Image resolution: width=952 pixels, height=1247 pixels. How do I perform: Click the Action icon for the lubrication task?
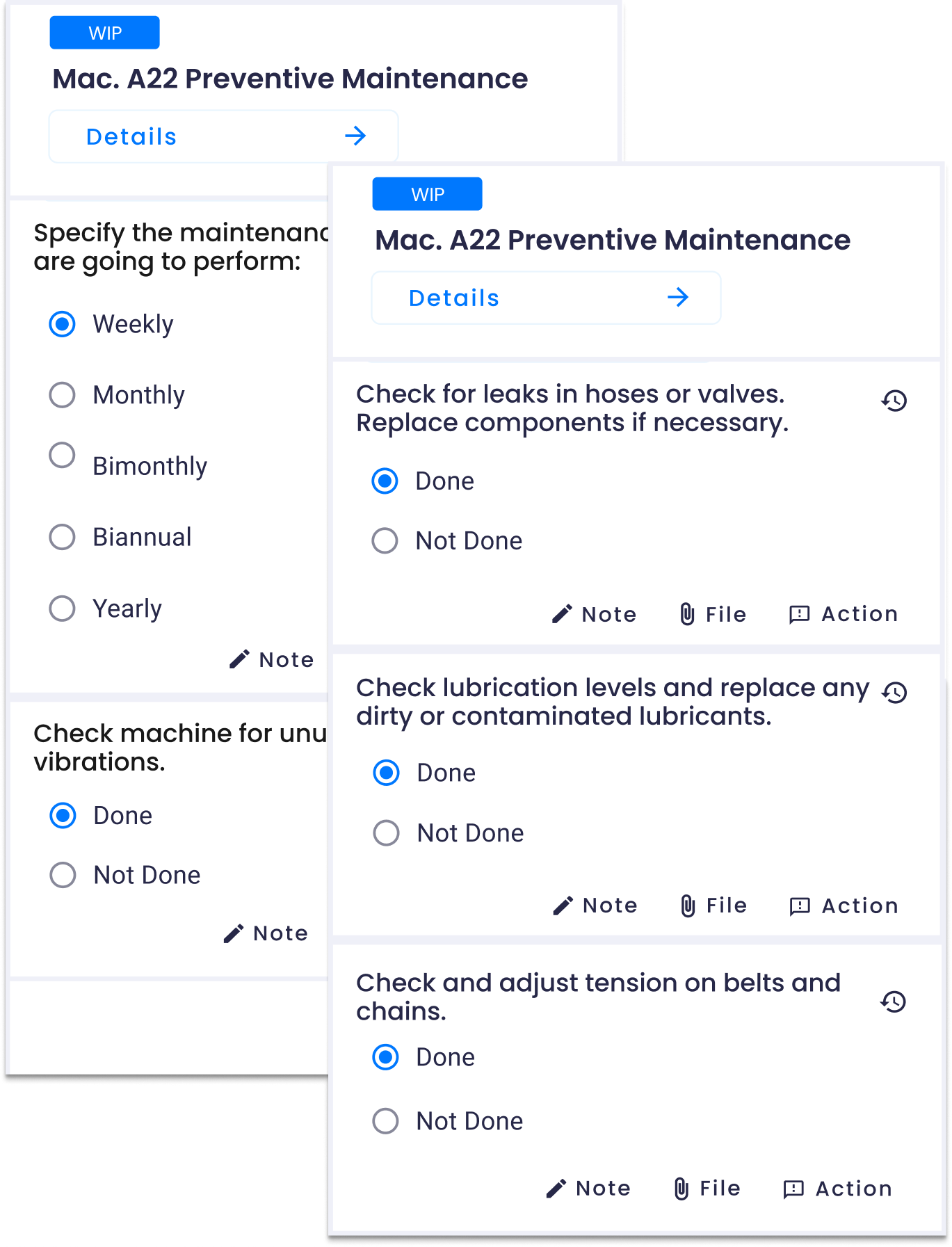pos(844,905)
